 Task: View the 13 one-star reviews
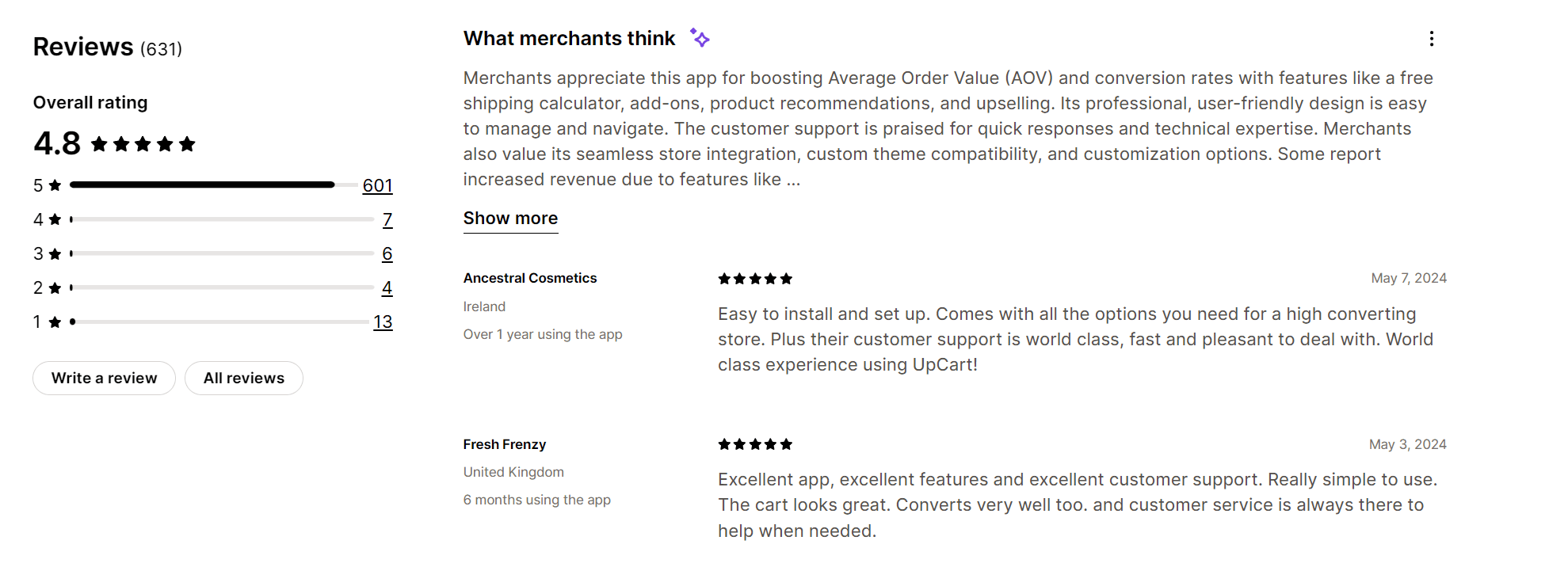coord(383,322)
